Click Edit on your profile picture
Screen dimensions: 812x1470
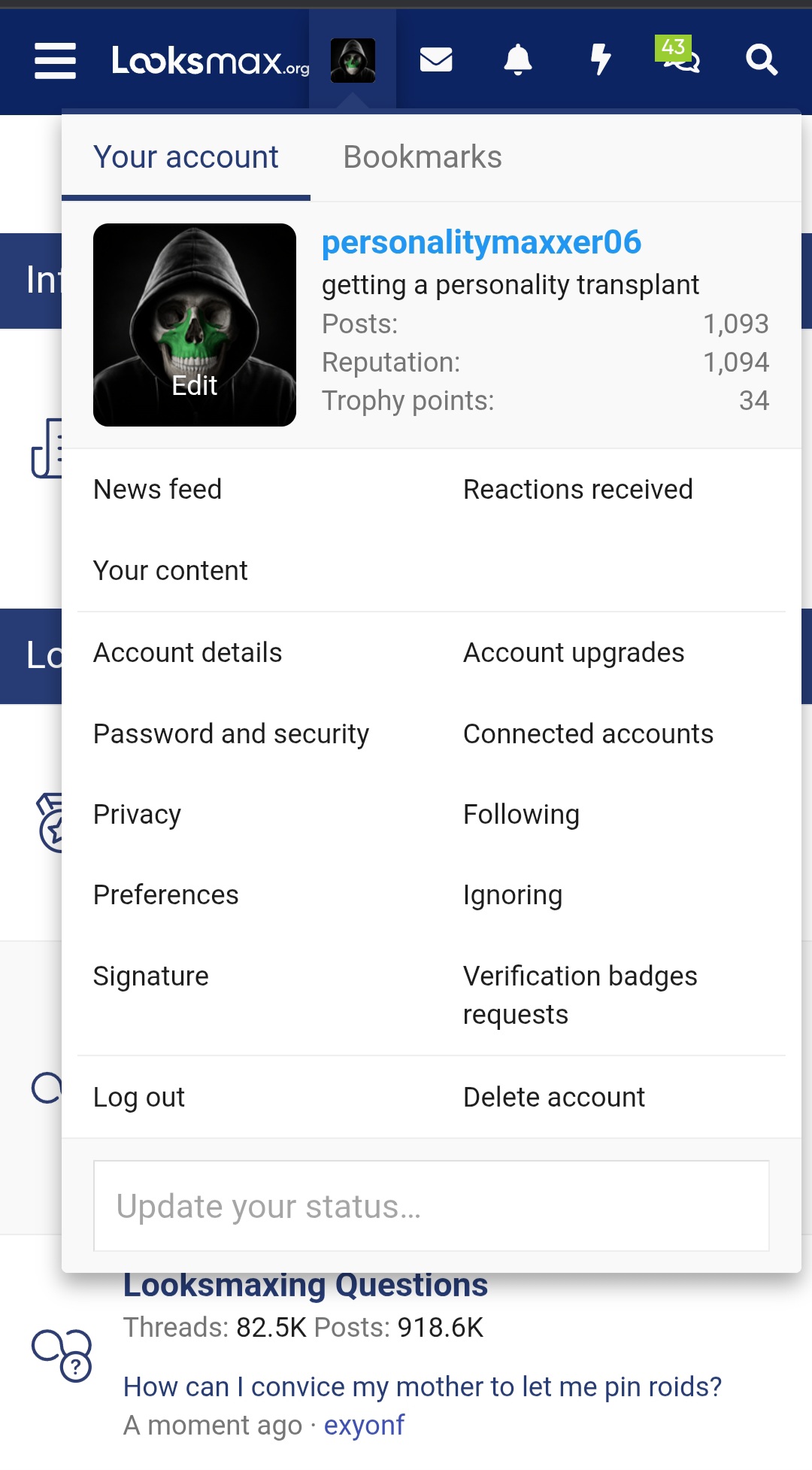tap(194, 385)
